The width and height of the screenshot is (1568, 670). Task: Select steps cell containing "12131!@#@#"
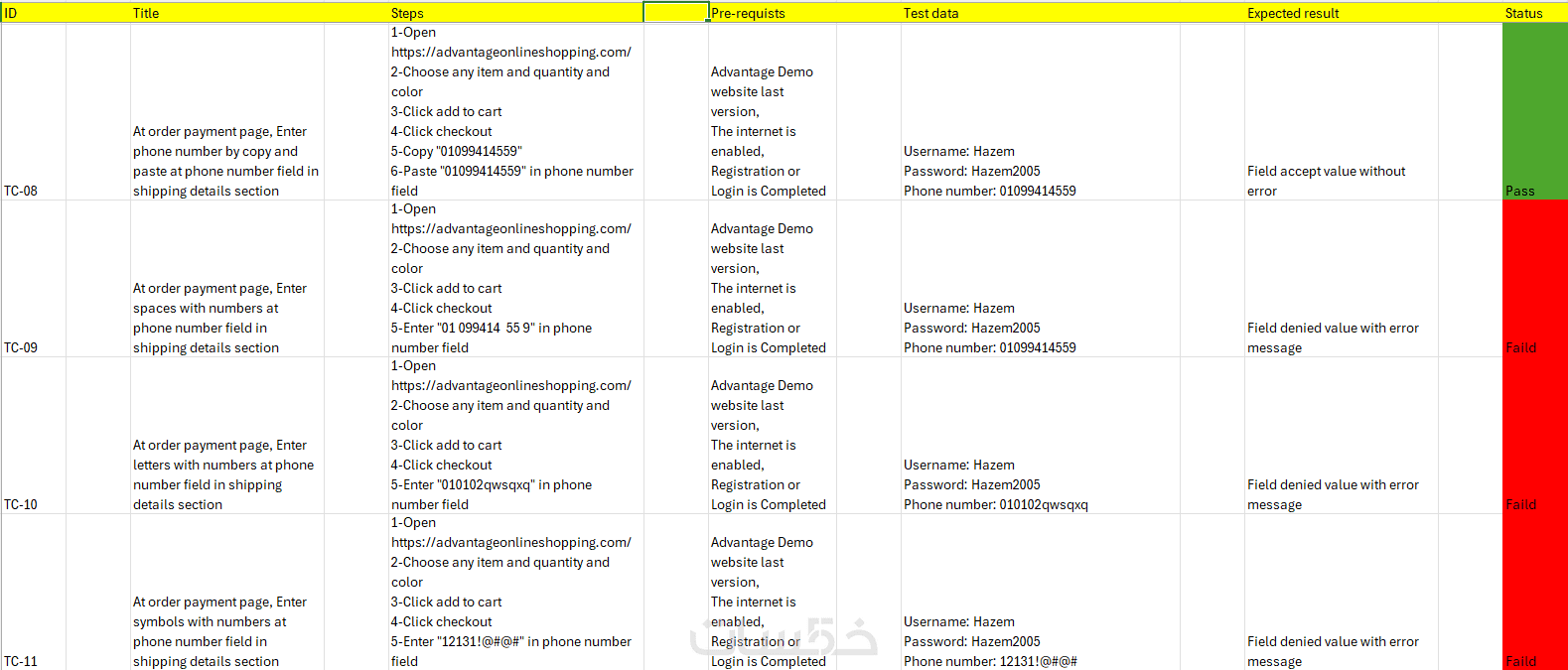click(x=515, y=593)
